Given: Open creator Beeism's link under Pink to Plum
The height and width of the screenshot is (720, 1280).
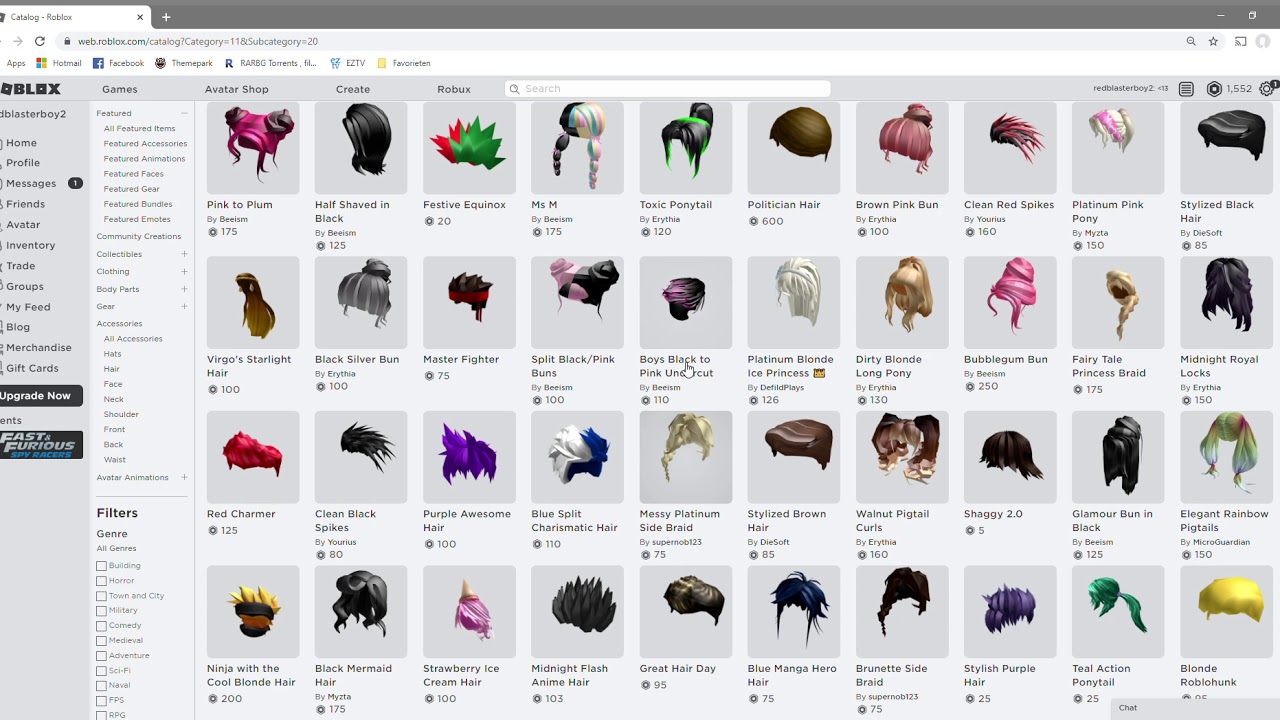Looking at the screenshot, I should point(233,219).
